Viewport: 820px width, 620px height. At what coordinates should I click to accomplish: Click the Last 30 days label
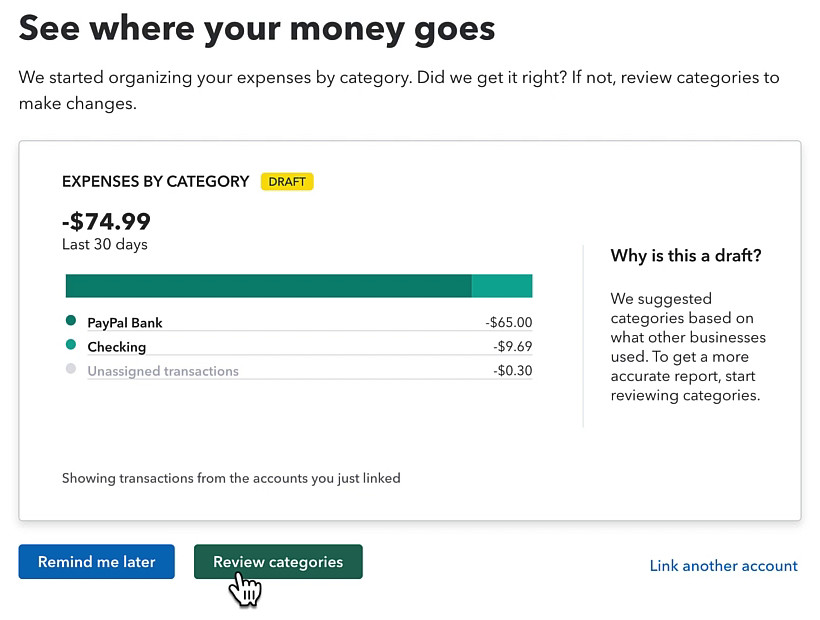pyautogui.click(x=105, y=245)
